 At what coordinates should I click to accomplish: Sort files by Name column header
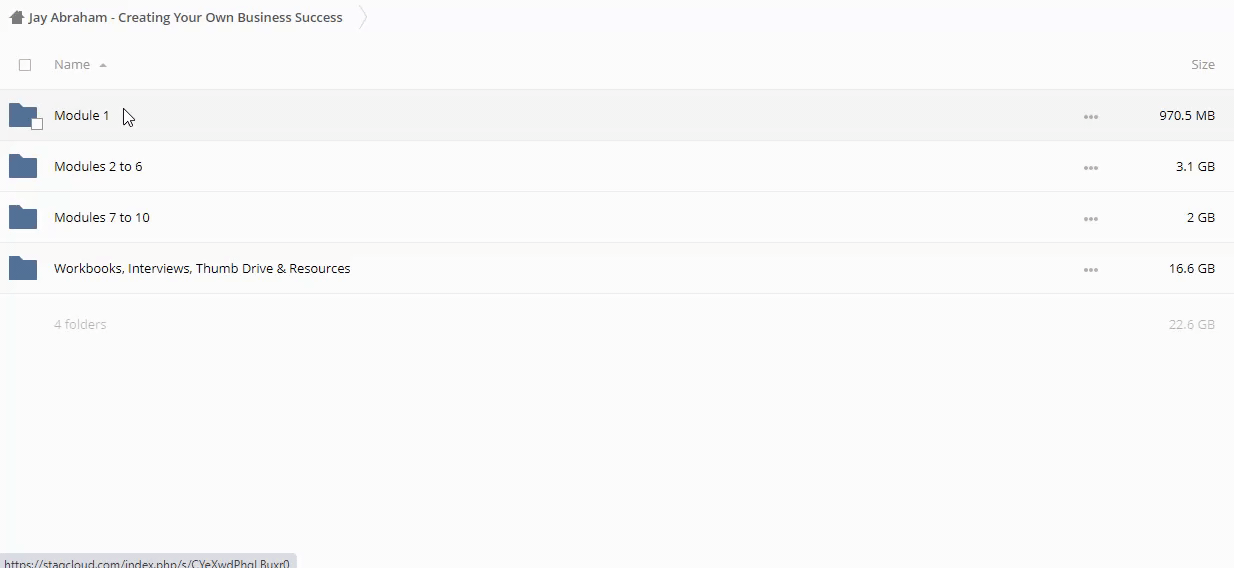(72, 65)
